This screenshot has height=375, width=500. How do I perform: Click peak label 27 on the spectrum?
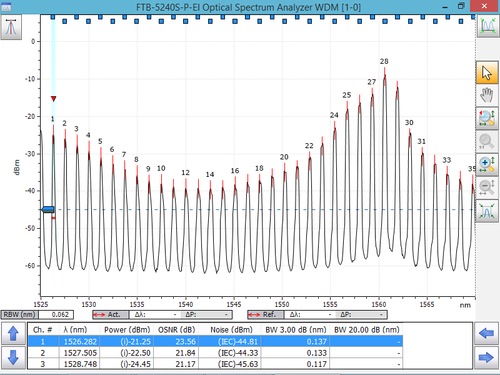coord(372,82)
